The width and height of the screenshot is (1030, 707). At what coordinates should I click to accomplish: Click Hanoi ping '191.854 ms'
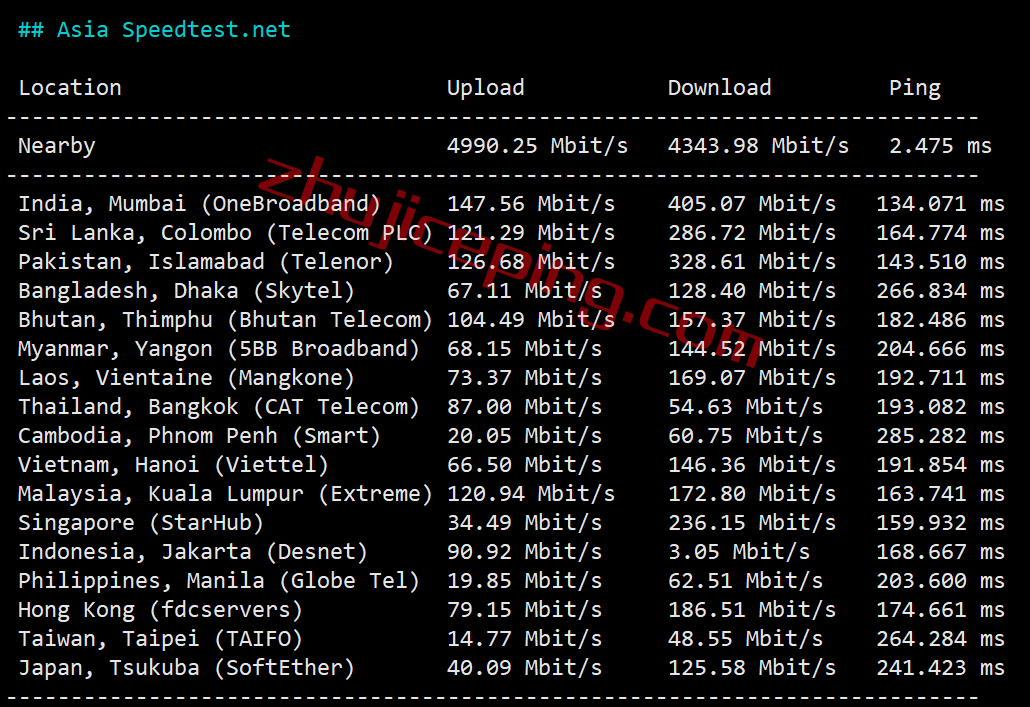point(940,465)
